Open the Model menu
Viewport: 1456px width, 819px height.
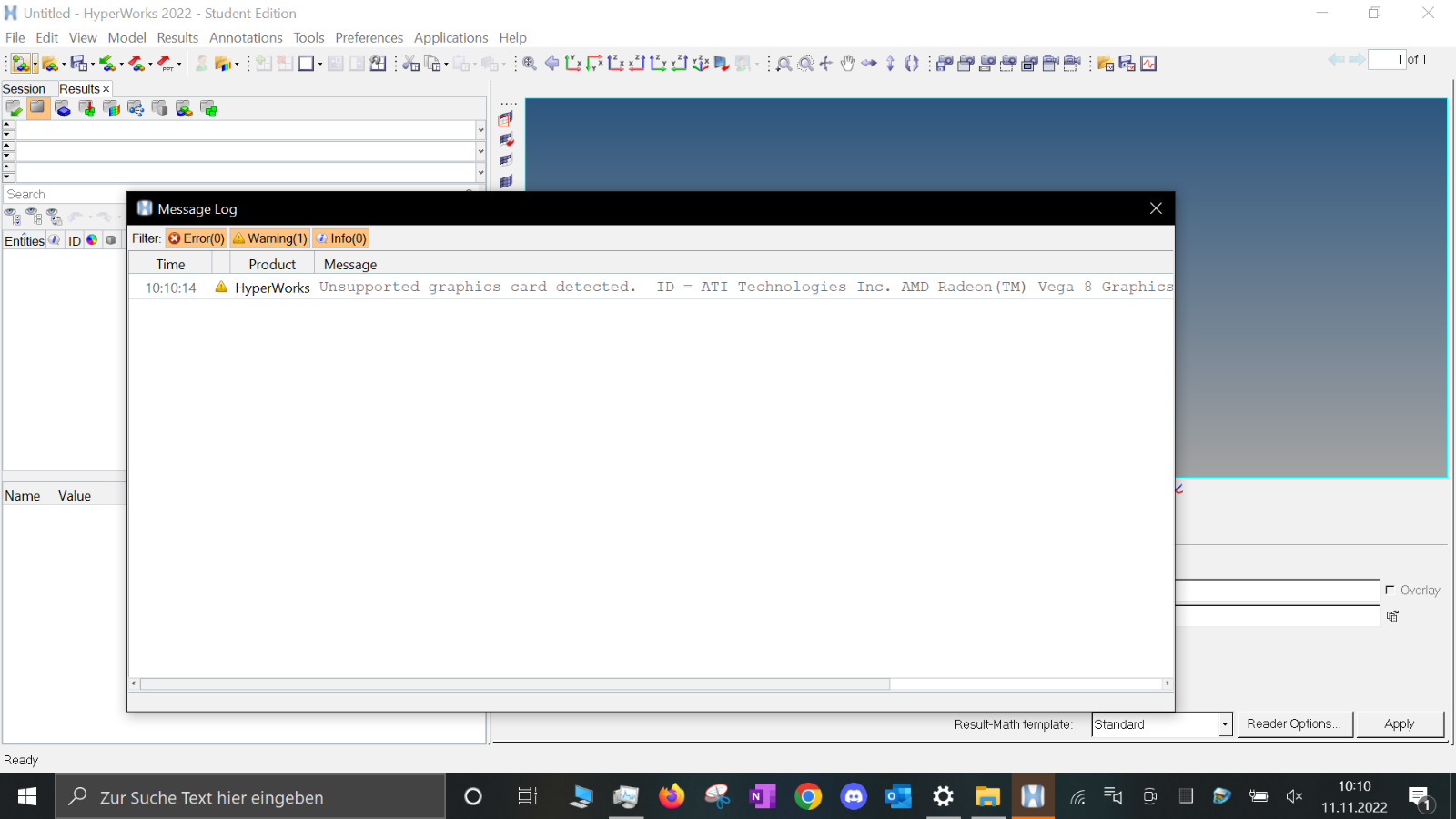coord(126,37)
